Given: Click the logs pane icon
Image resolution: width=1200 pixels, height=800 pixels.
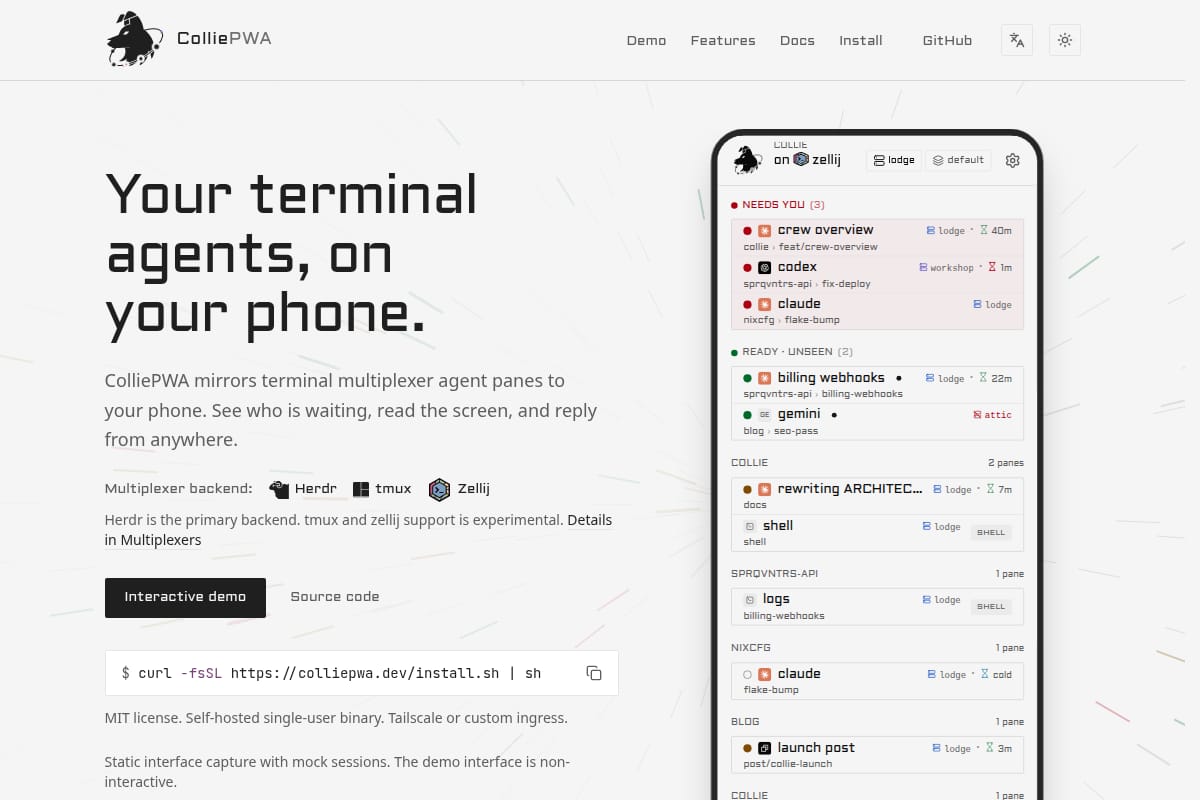Looking at the screenshot, I should click(750, 599).
